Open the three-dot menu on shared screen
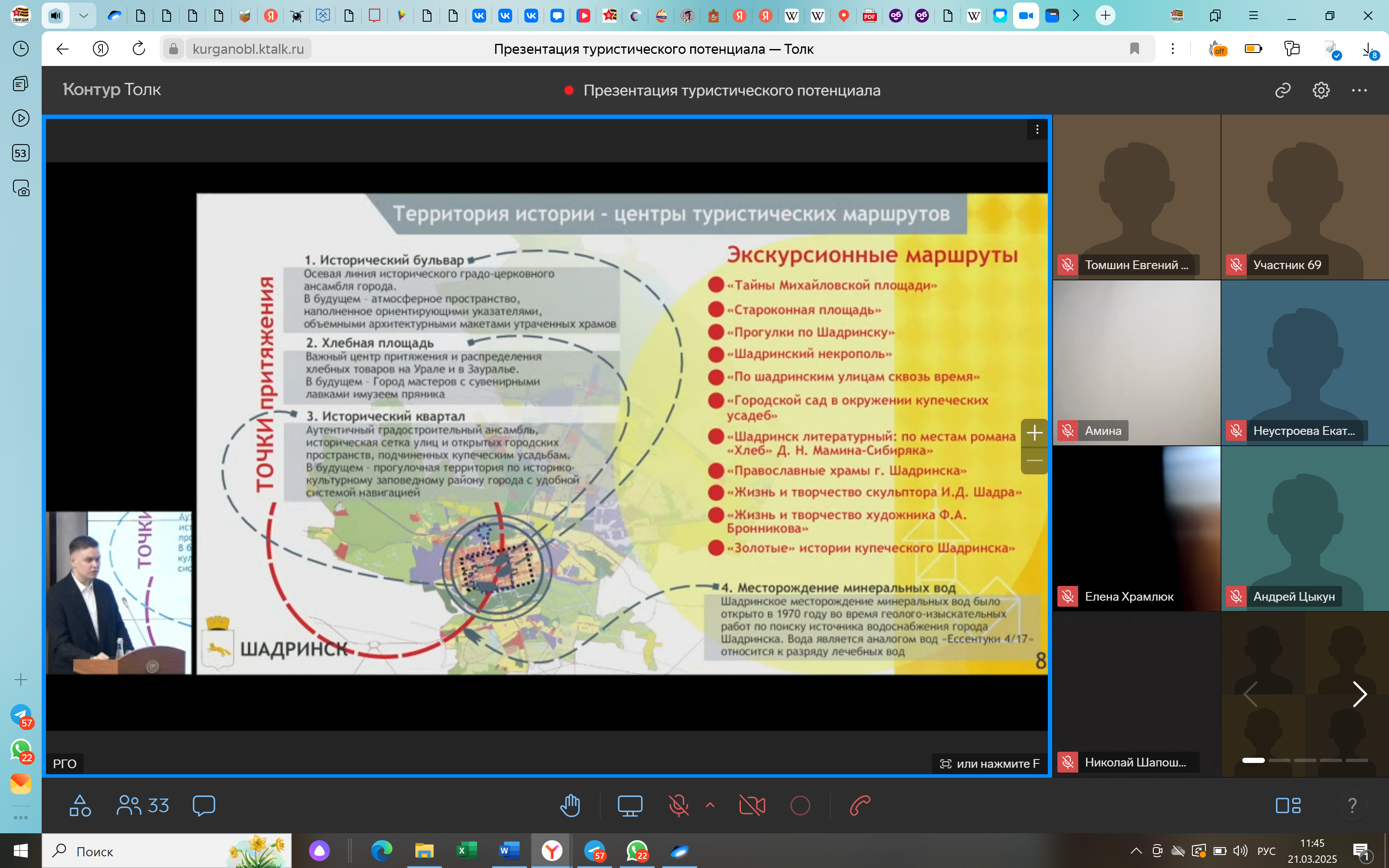The height and width of the screenshot is (868, 1389). (x=1037, y=130)
